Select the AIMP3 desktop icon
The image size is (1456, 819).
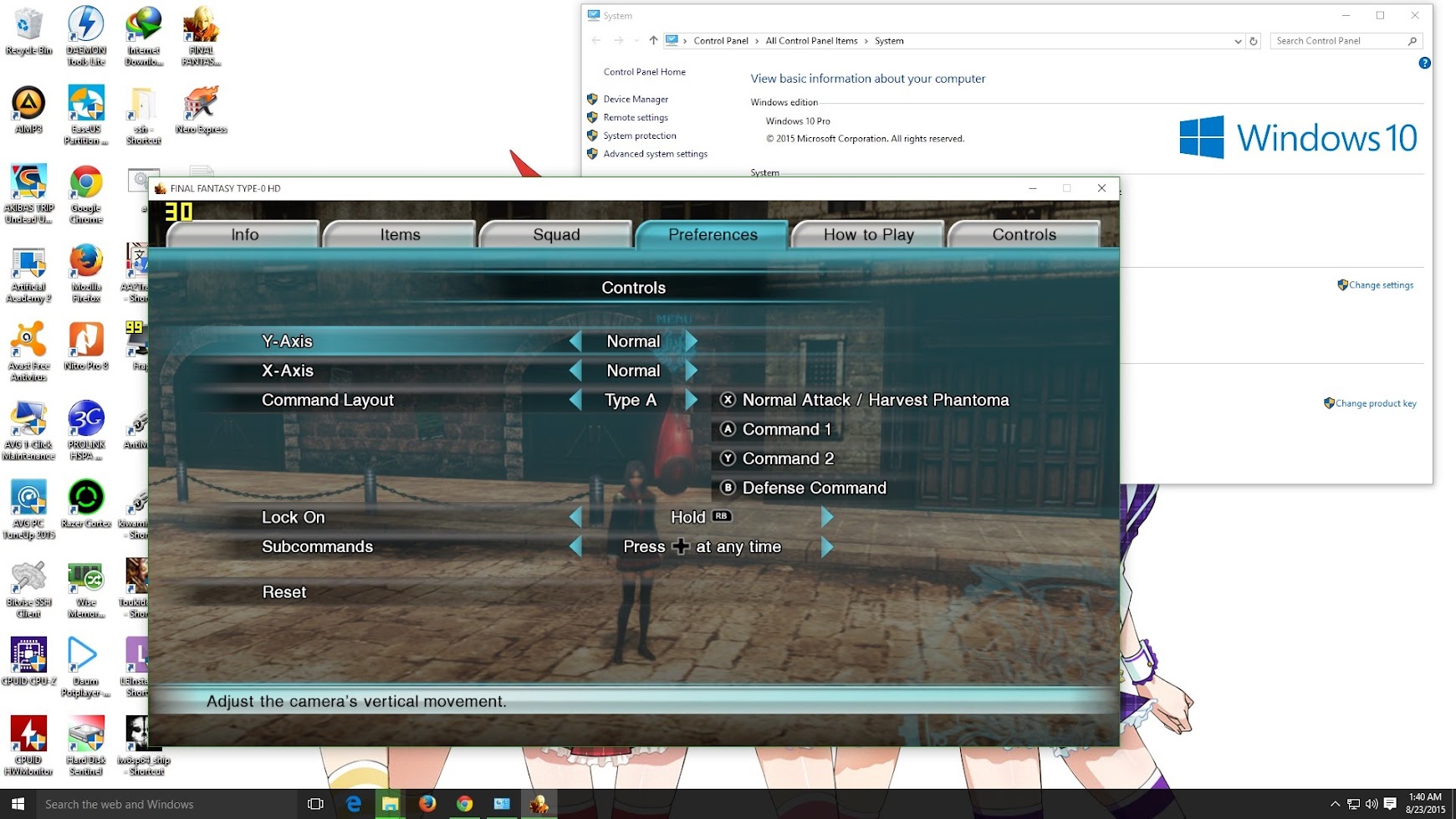tap(28, 110)
